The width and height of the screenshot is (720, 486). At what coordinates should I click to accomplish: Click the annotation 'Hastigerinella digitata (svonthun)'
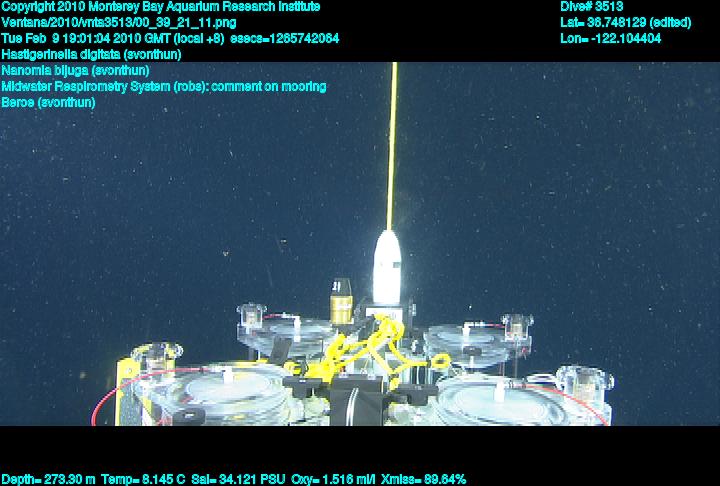91,54
